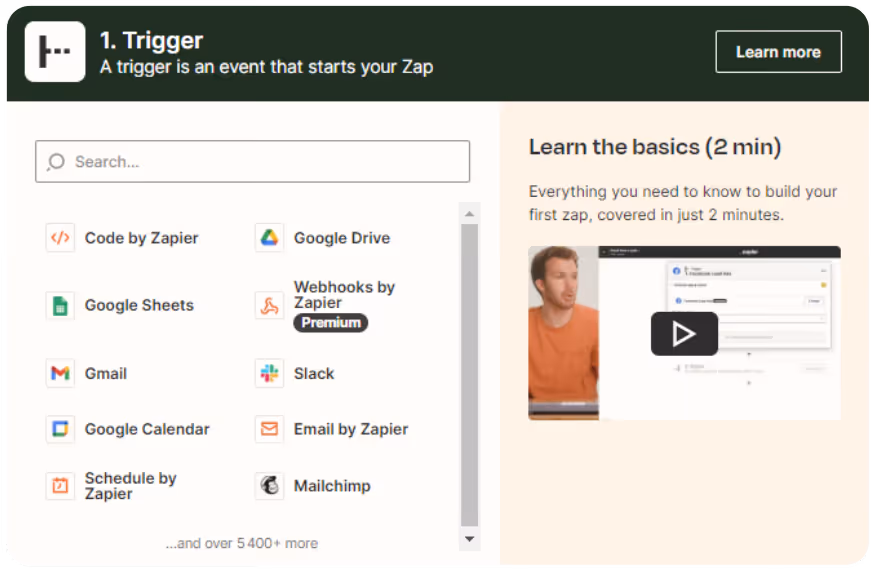This screenshot has width=880, height=572.
Task: Click the Webhooks by Zapier icon
Action: pyautogui.click(x=269, y=305)
